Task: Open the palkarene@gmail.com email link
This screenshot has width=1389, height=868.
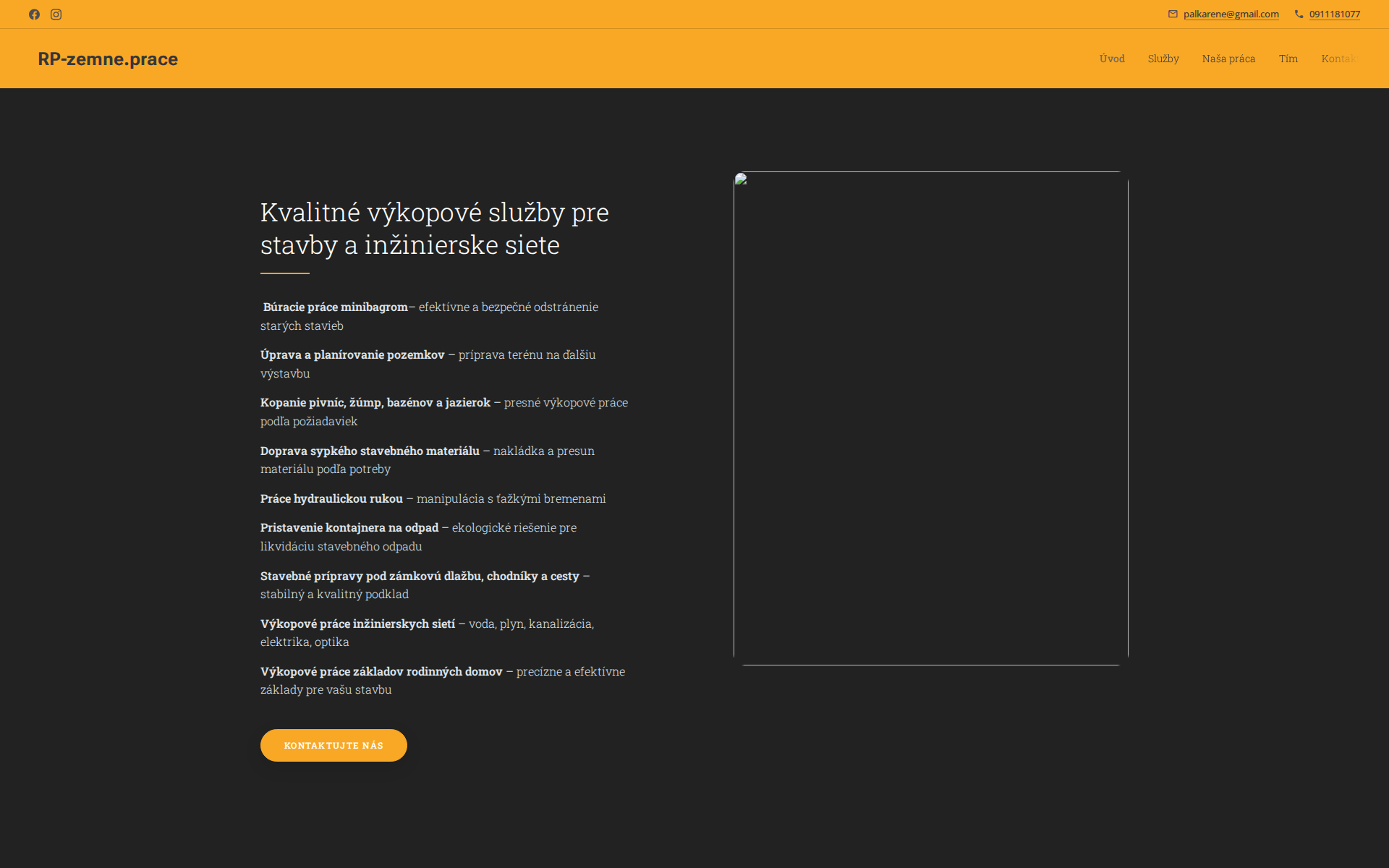Action: 1231,14
